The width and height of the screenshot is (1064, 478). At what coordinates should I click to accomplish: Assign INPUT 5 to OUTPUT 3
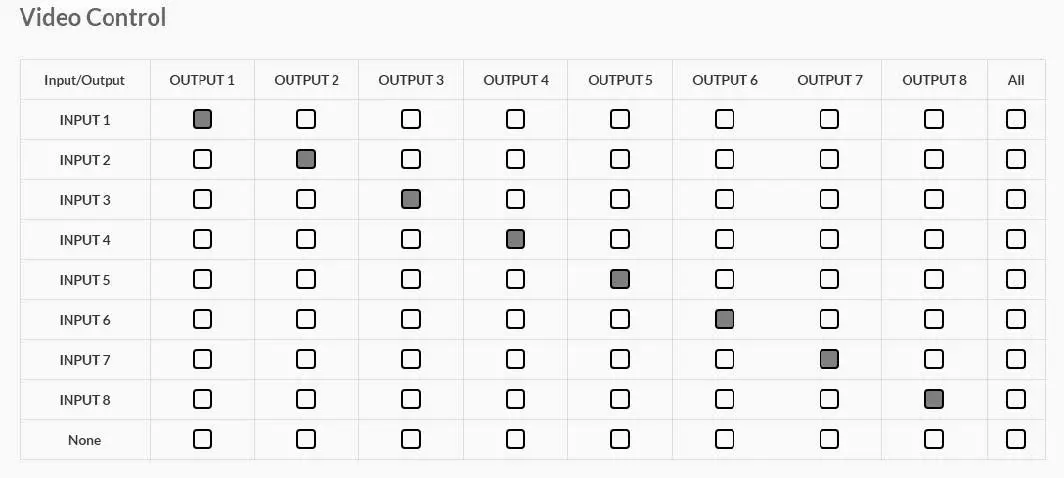tap(411, 279)
